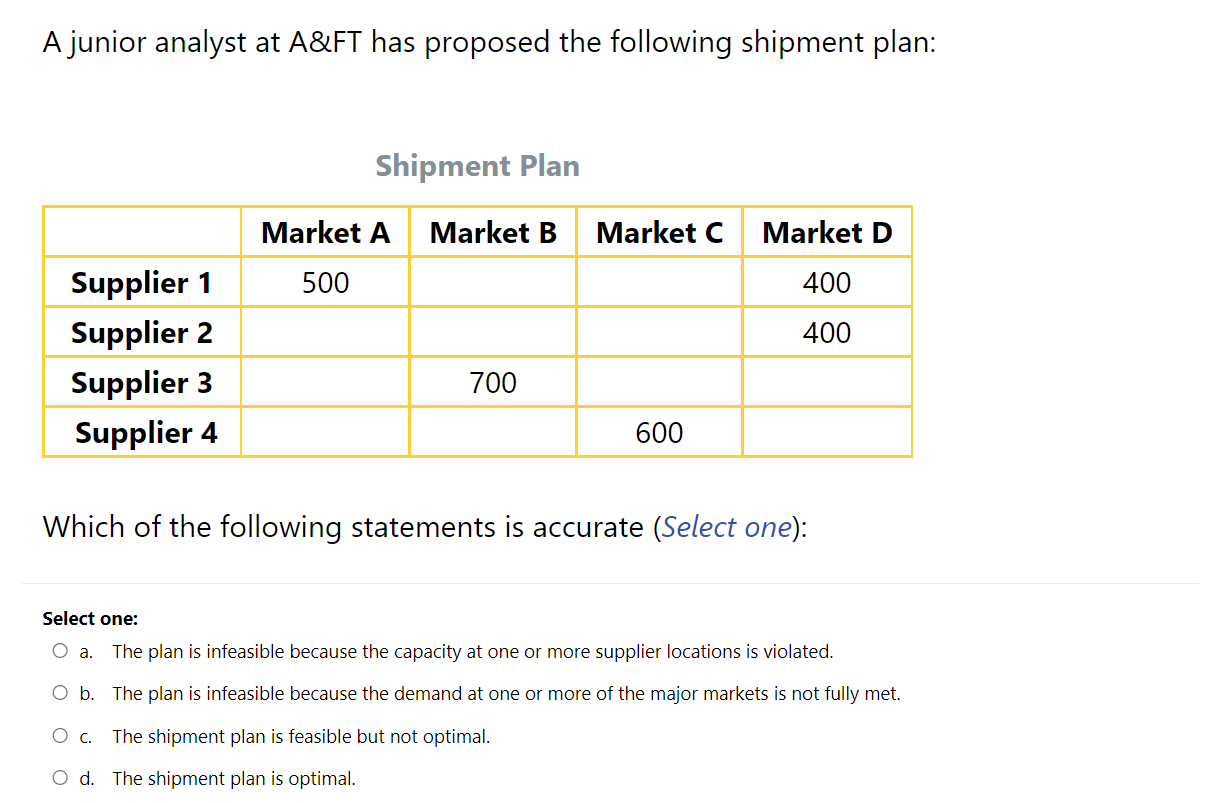Viewport: 1222px width, 803px height.
Task: Click the Market B column header
Action: click(493, 232)
